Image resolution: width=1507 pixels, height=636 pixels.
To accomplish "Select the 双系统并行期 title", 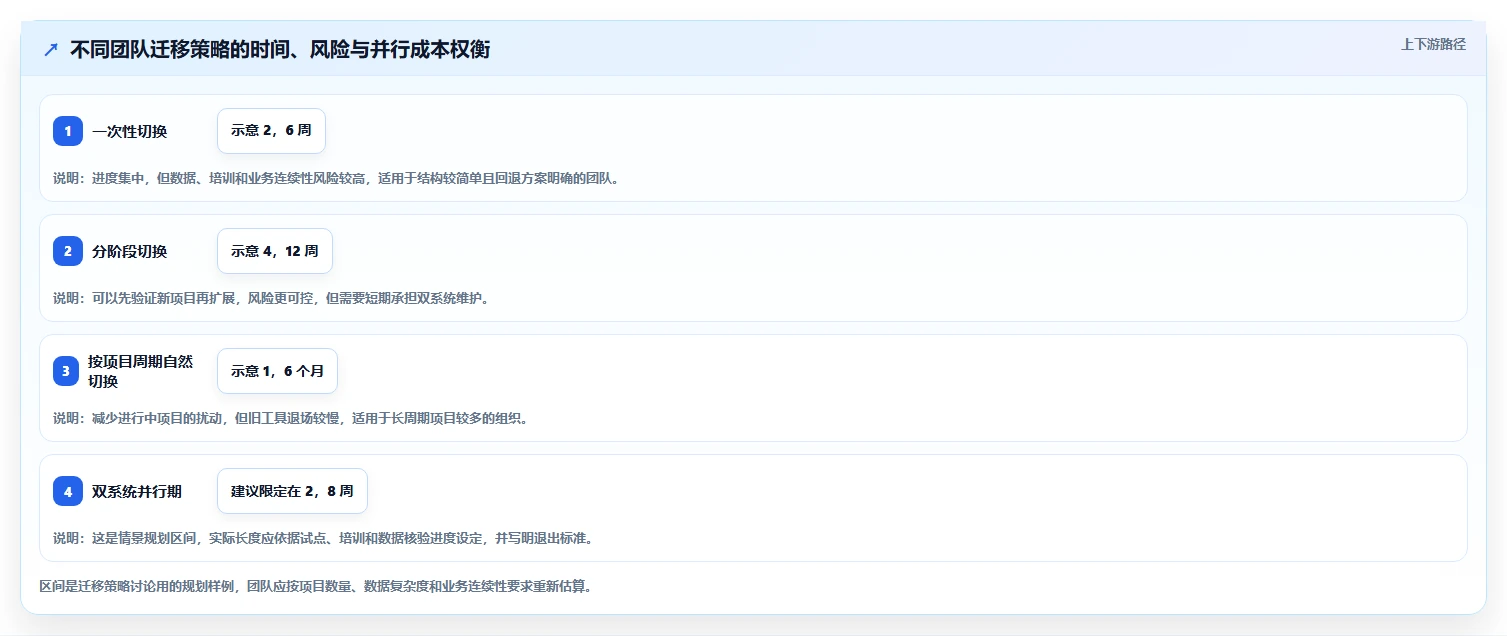I will (x=137, y=491).
